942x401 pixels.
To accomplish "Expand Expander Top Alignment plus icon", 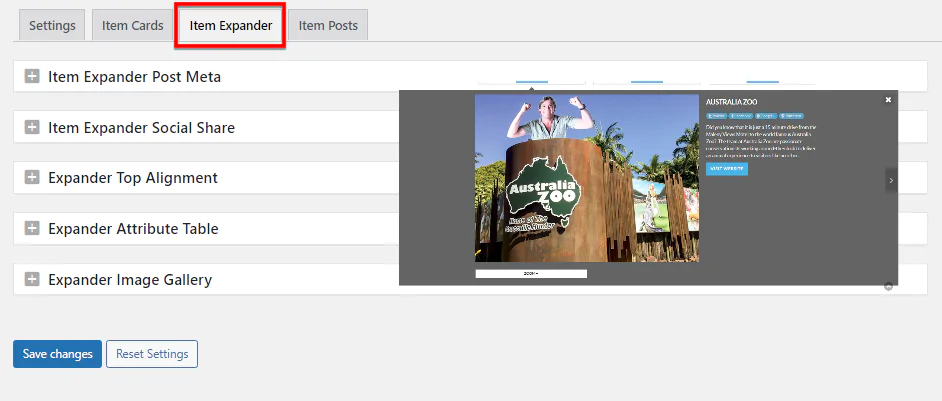I will click(32, 178).
